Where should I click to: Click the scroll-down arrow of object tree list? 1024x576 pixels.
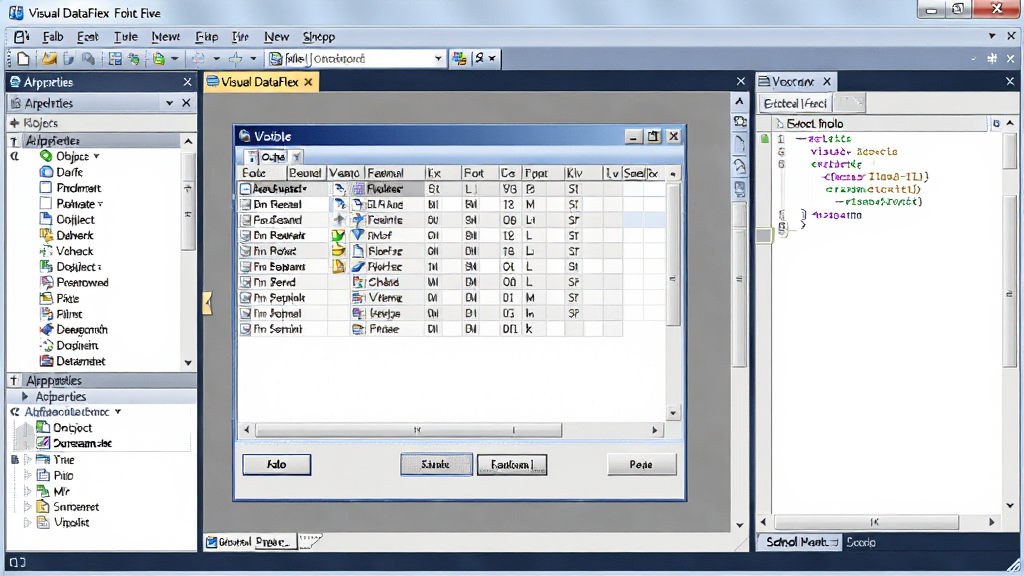coord(188,362)
